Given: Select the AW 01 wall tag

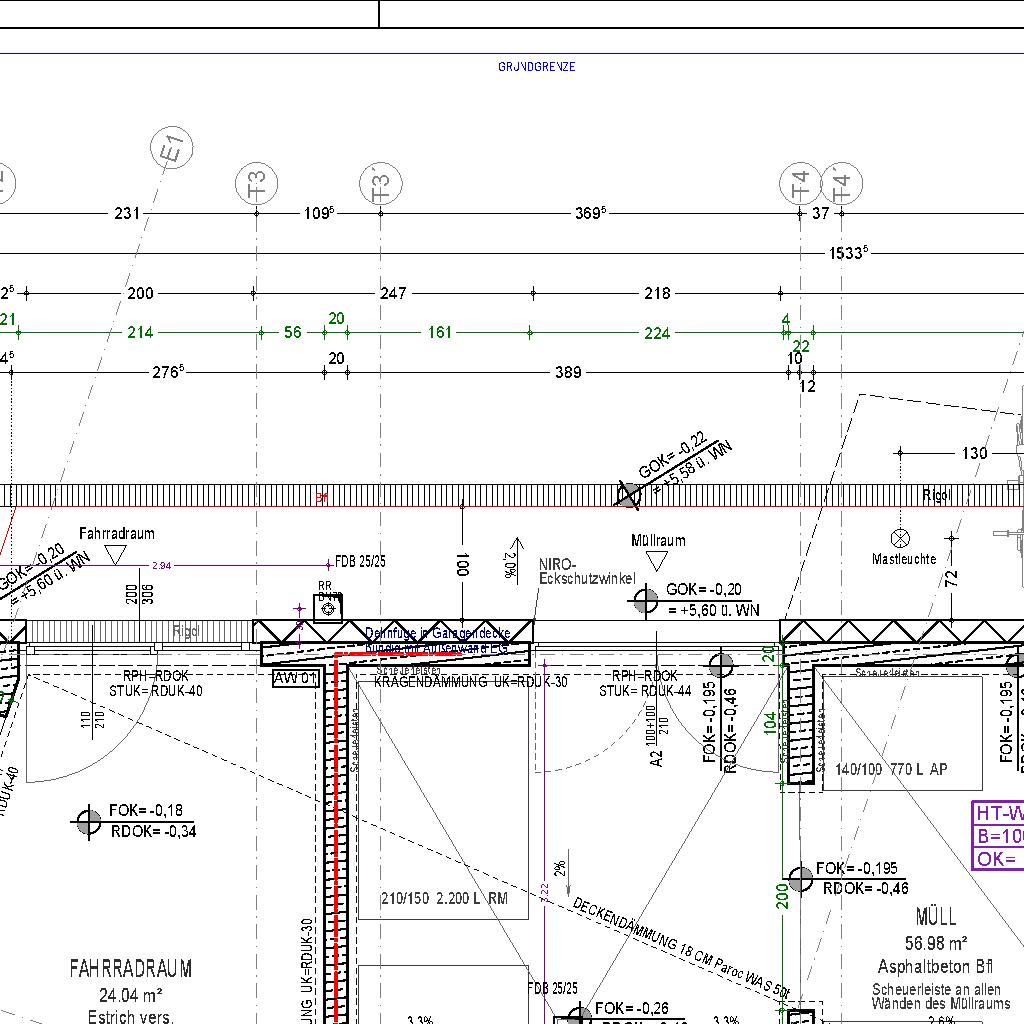Looking at the screenshot, I should [296, 680].
